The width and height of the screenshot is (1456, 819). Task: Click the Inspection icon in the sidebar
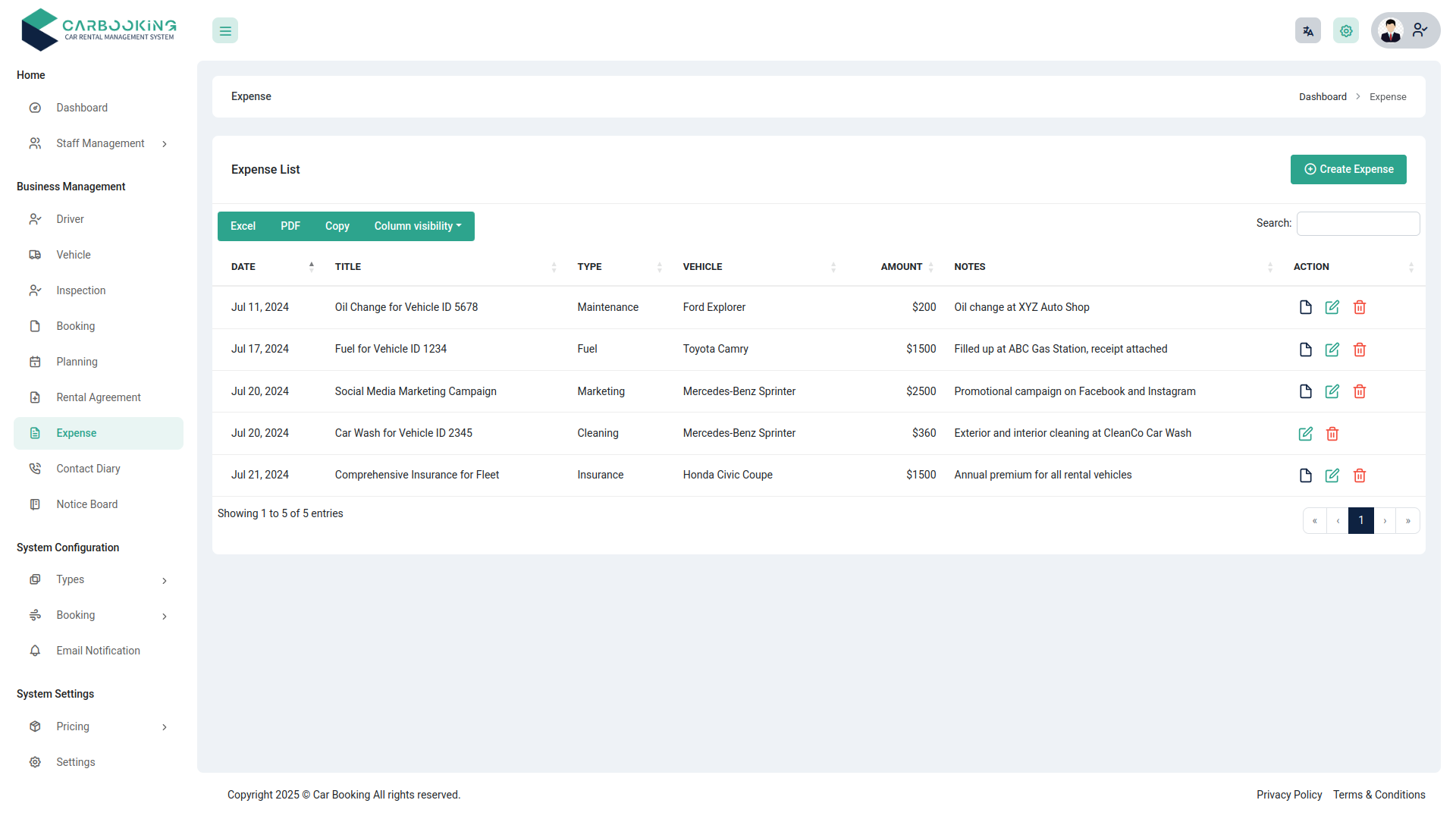click(35, 290)
